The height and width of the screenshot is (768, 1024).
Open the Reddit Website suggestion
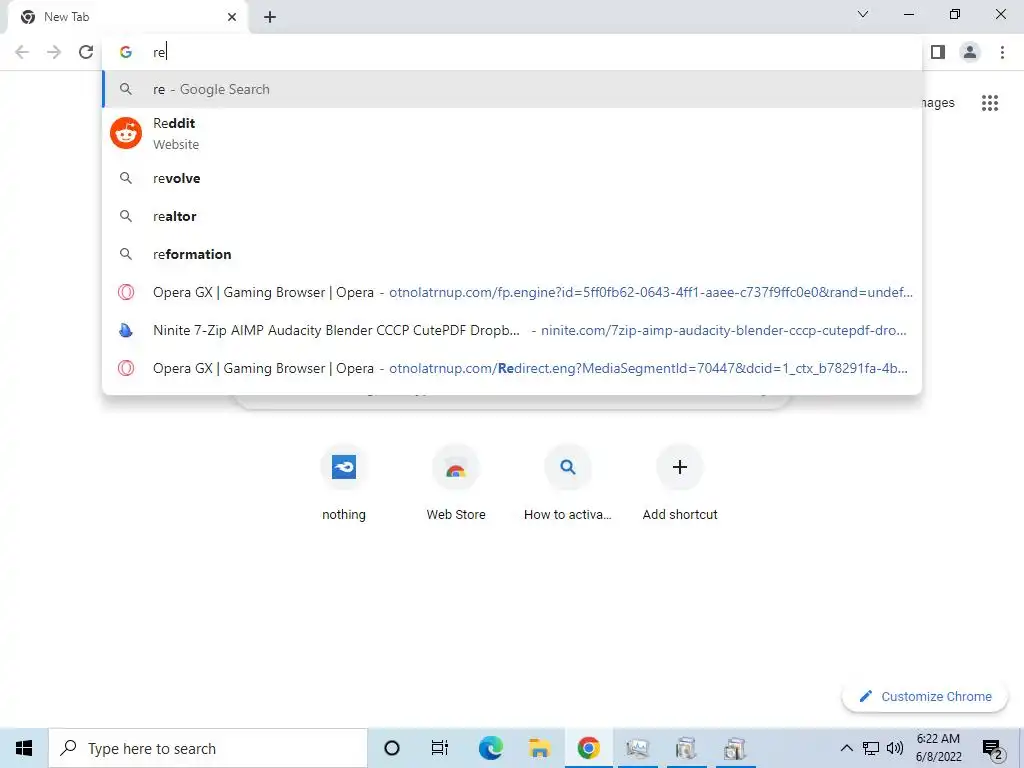click(x=512, y=133)
